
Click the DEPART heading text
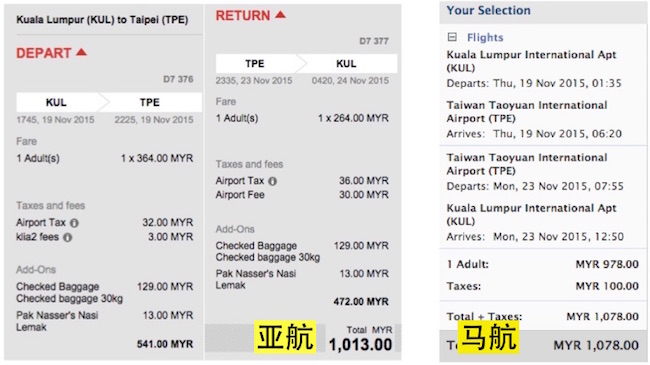coord(44,53)
